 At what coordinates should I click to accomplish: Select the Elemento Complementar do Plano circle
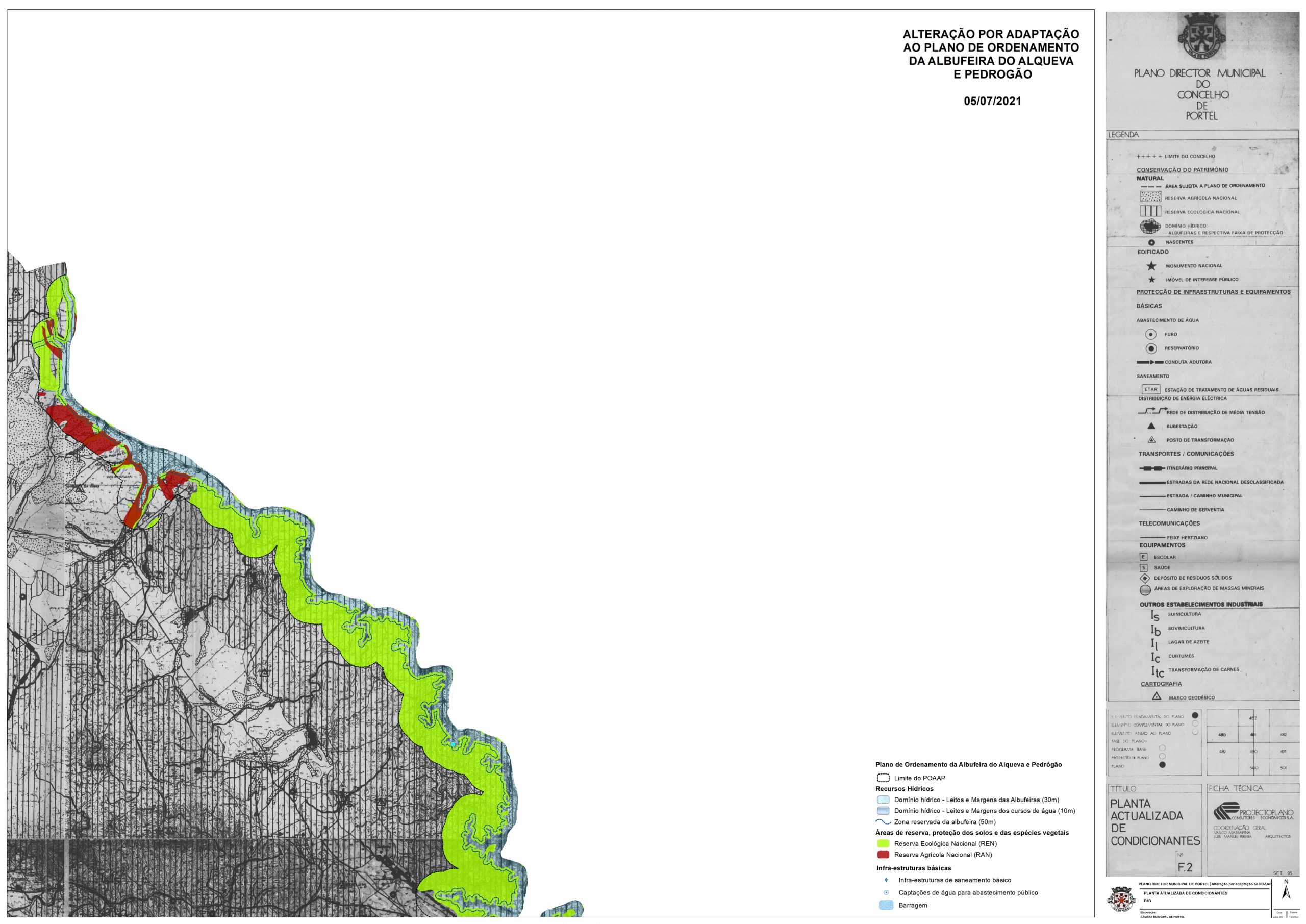tap(1195, 725)
